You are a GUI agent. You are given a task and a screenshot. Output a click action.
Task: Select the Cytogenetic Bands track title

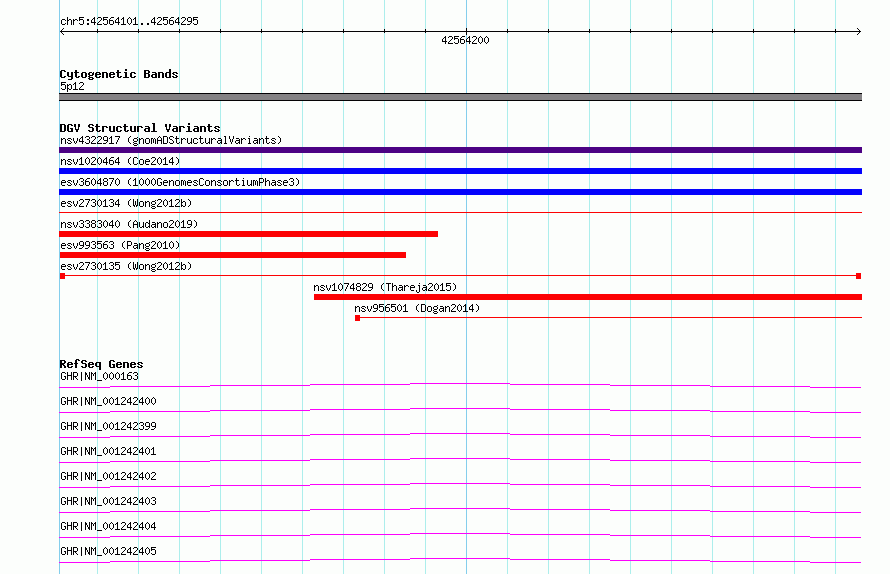[119, 74]
